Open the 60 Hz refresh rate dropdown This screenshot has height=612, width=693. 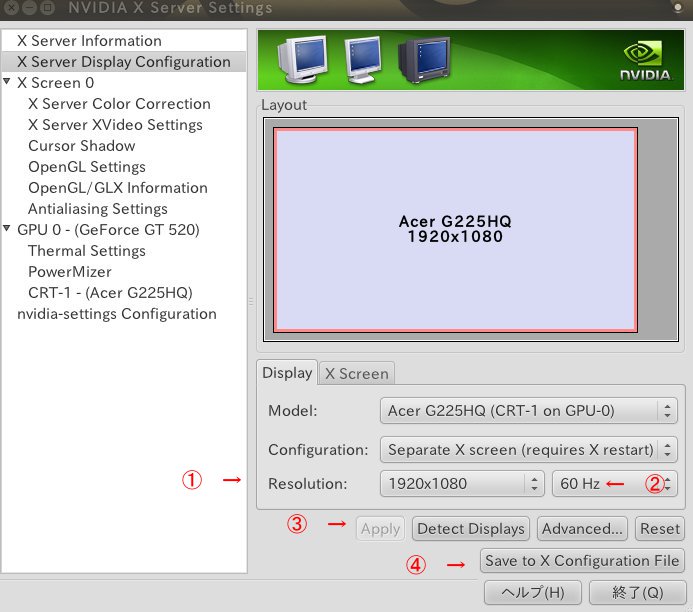tap(614, 483)
